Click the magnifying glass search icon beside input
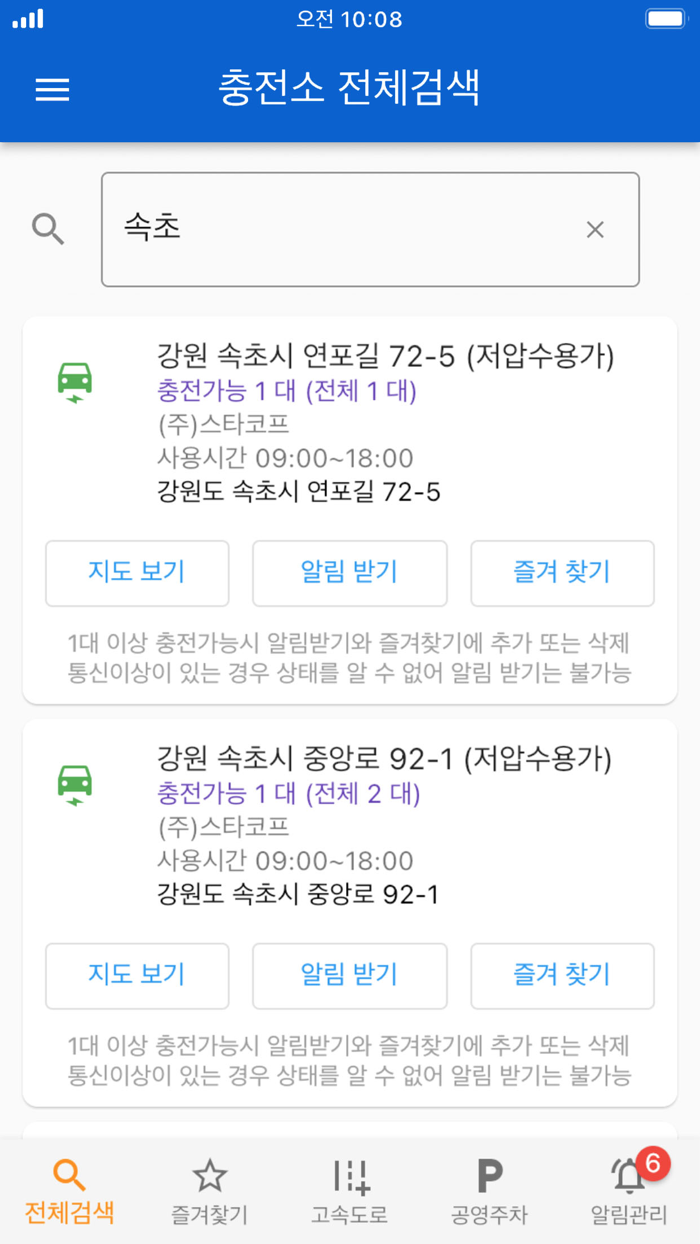 48,229
